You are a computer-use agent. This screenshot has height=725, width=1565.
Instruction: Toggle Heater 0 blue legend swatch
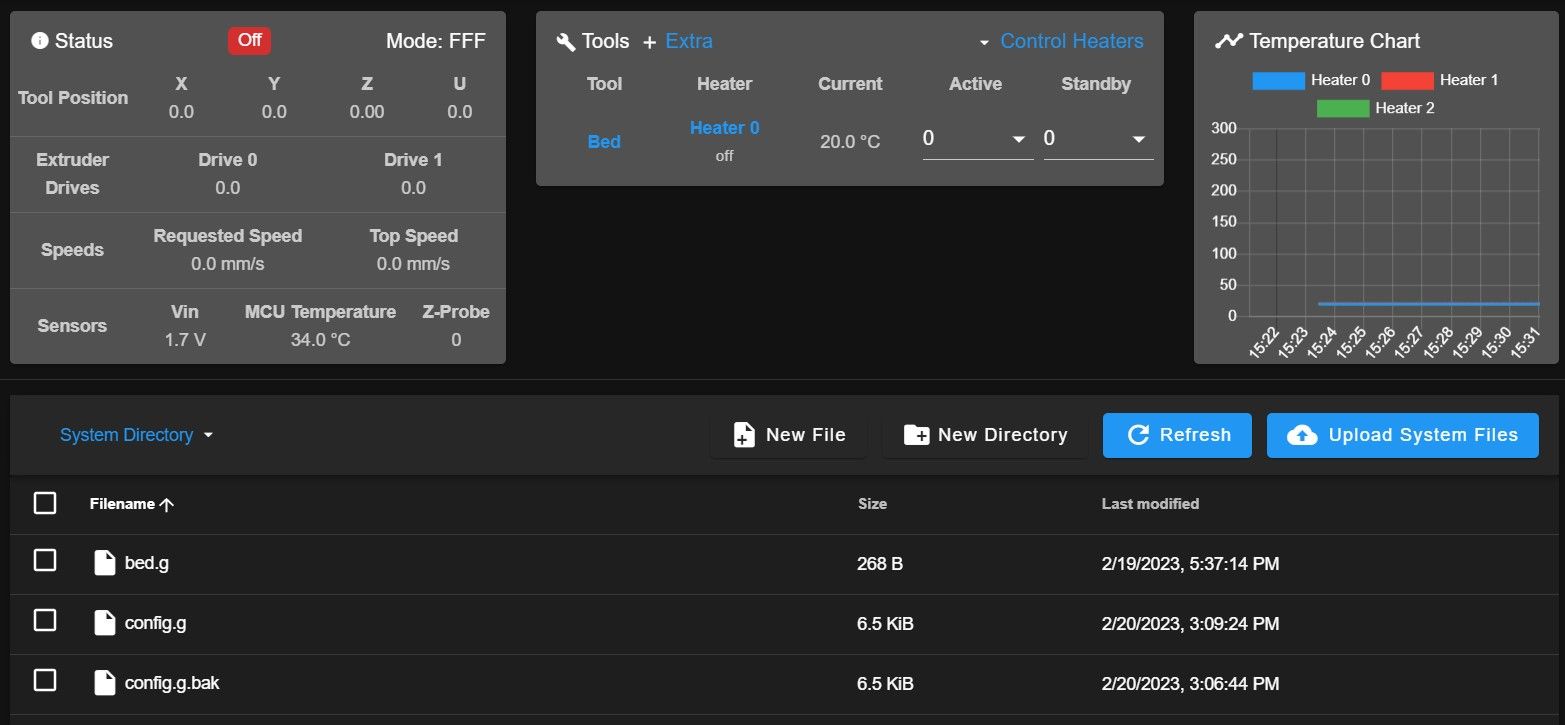1278,80
